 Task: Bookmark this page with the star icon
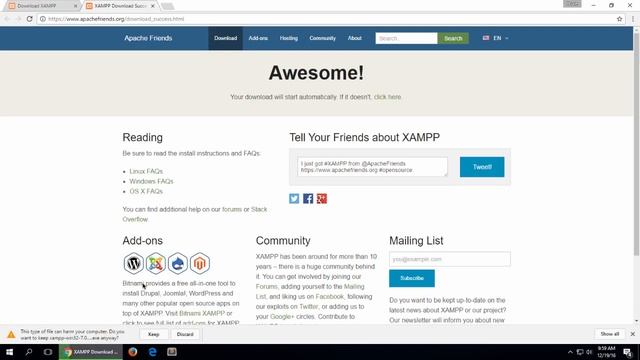coord(620,19)
